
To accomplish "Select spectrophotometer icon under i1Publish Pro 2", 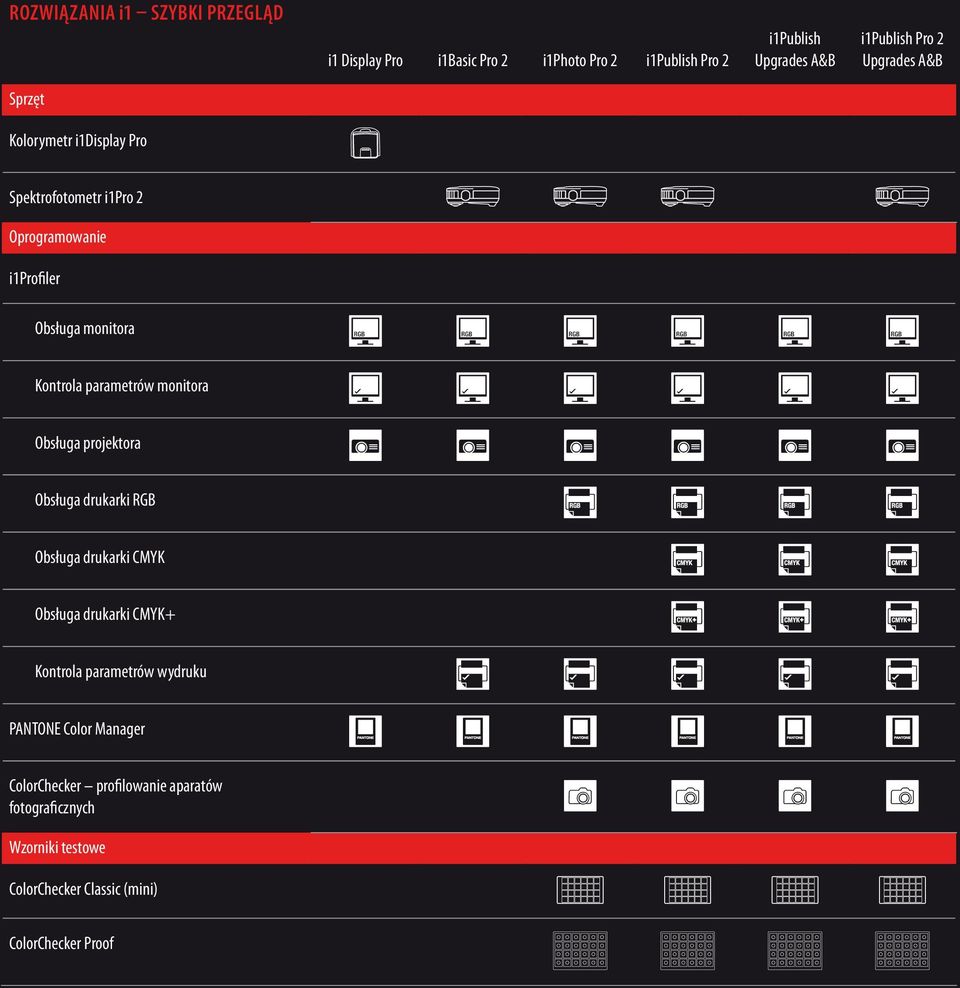I will 687,196.
